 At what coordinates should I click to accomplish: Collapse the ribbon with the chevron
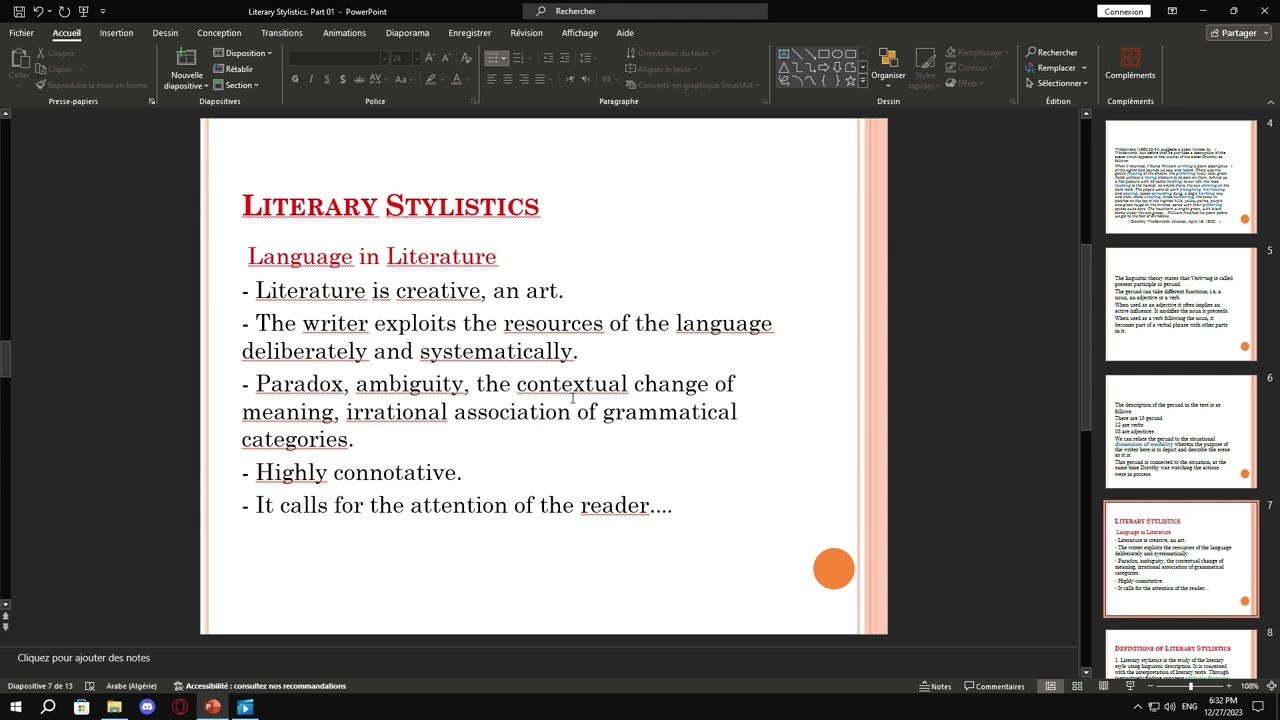tap(1271, 101)
